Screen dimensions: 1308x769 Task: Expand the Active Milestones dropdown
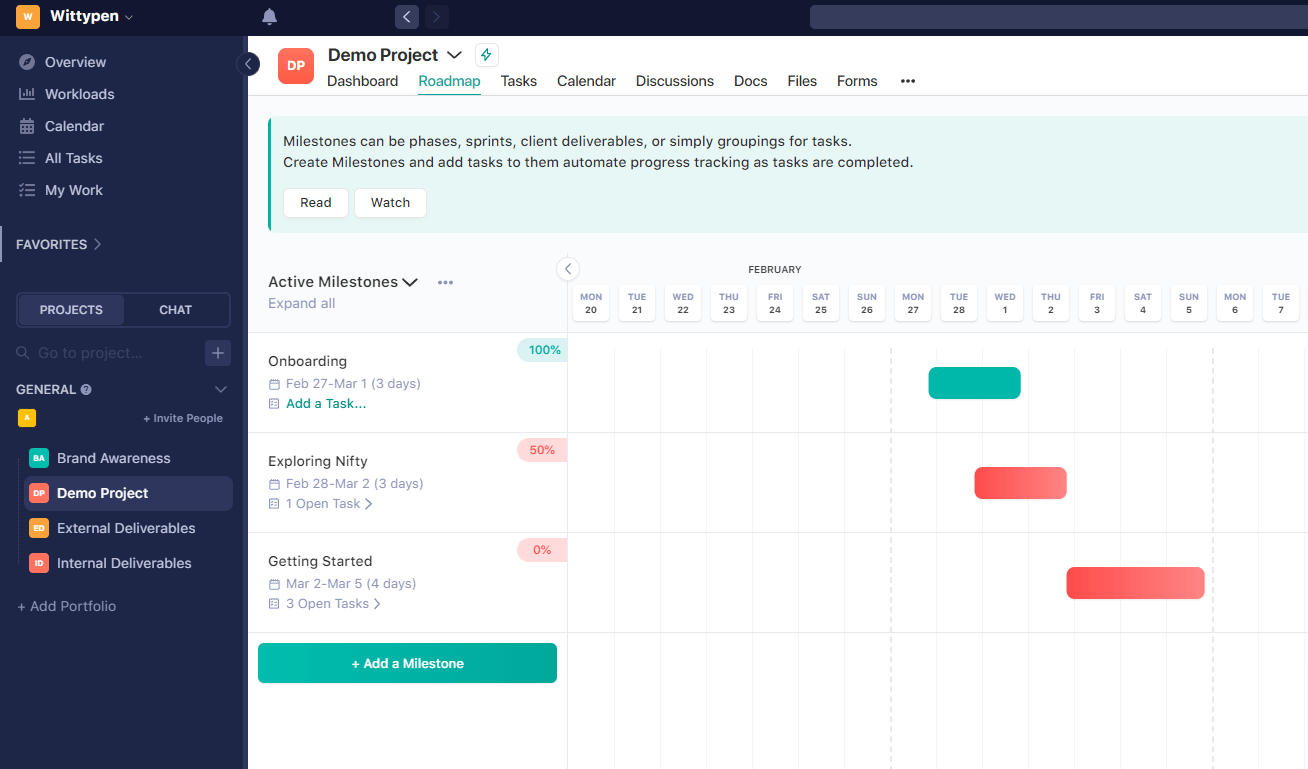point(409,283)
